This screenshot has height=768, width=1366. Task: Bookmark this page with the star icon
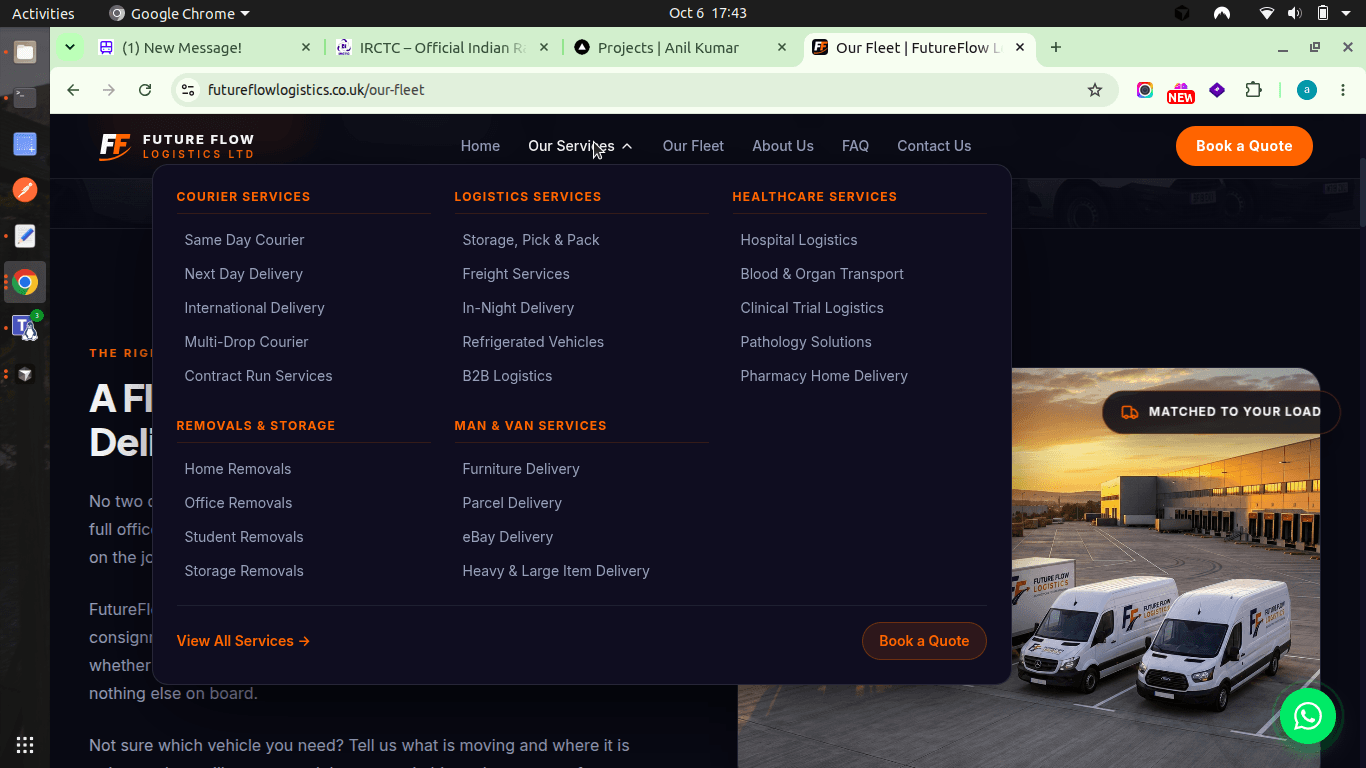(x=1095, y=90)
